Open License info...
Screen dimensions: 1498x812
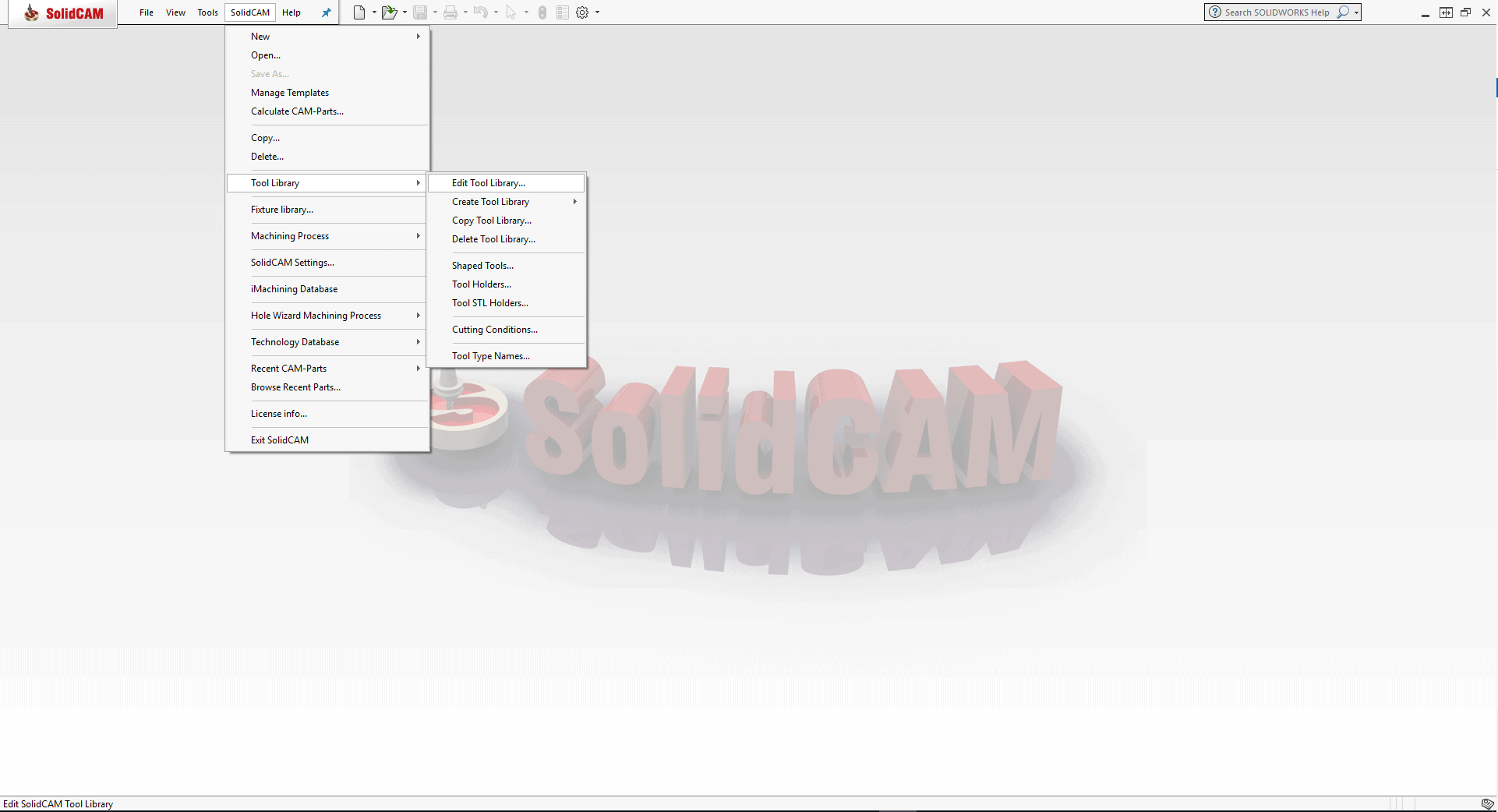pyautogui.click(x=327, y=414)
